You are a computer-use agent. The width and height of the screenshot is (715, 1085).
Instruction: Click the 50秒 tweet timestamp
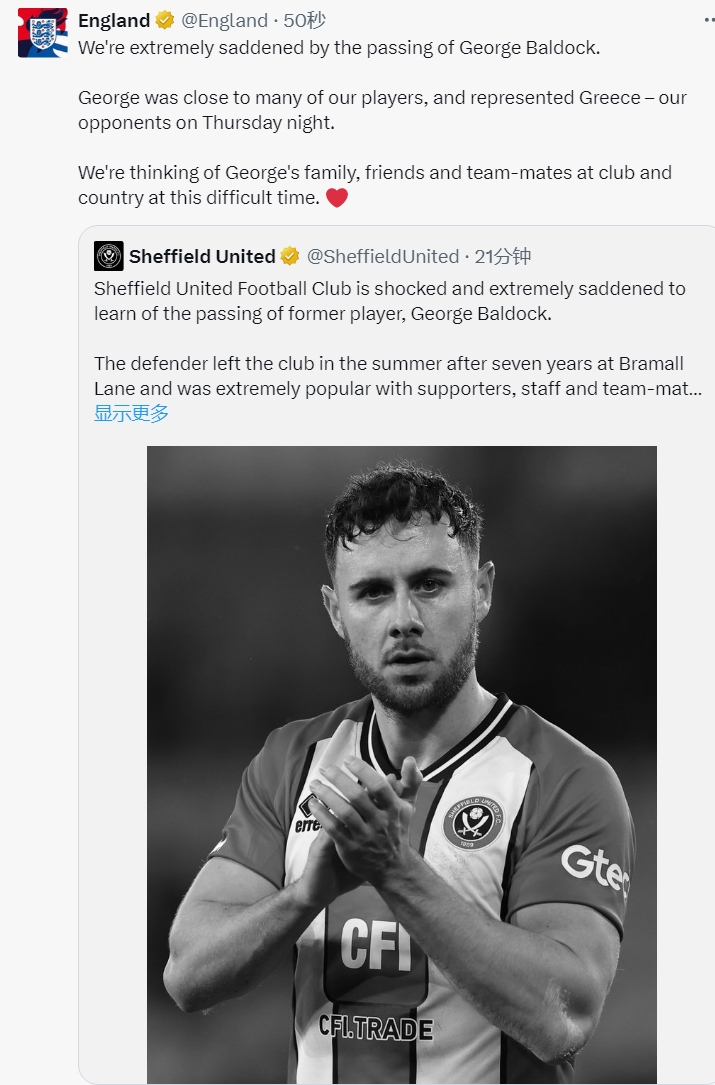[305, 21]
